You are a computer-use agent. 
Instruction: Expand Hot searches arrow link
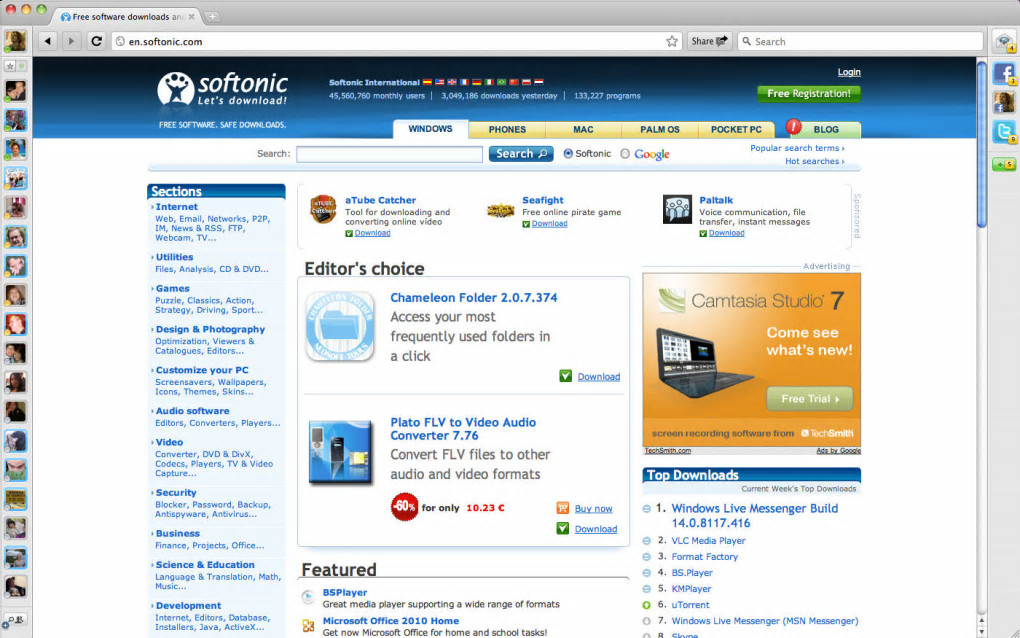tap(814, 161)
